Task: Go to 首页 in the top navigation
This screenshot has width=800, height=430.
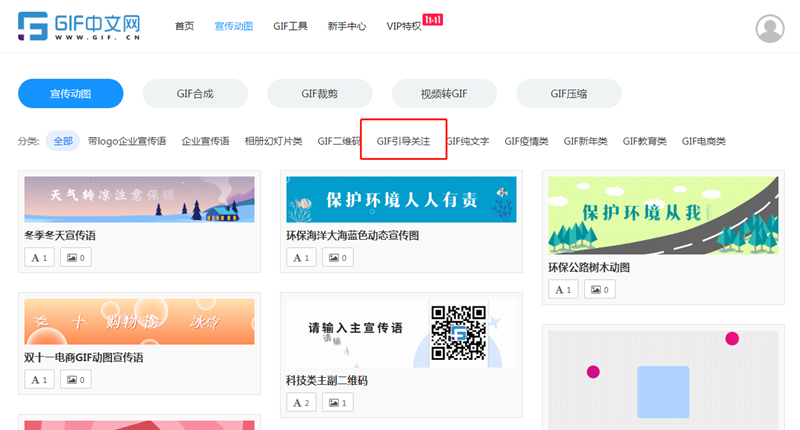Action: (185, 26)
